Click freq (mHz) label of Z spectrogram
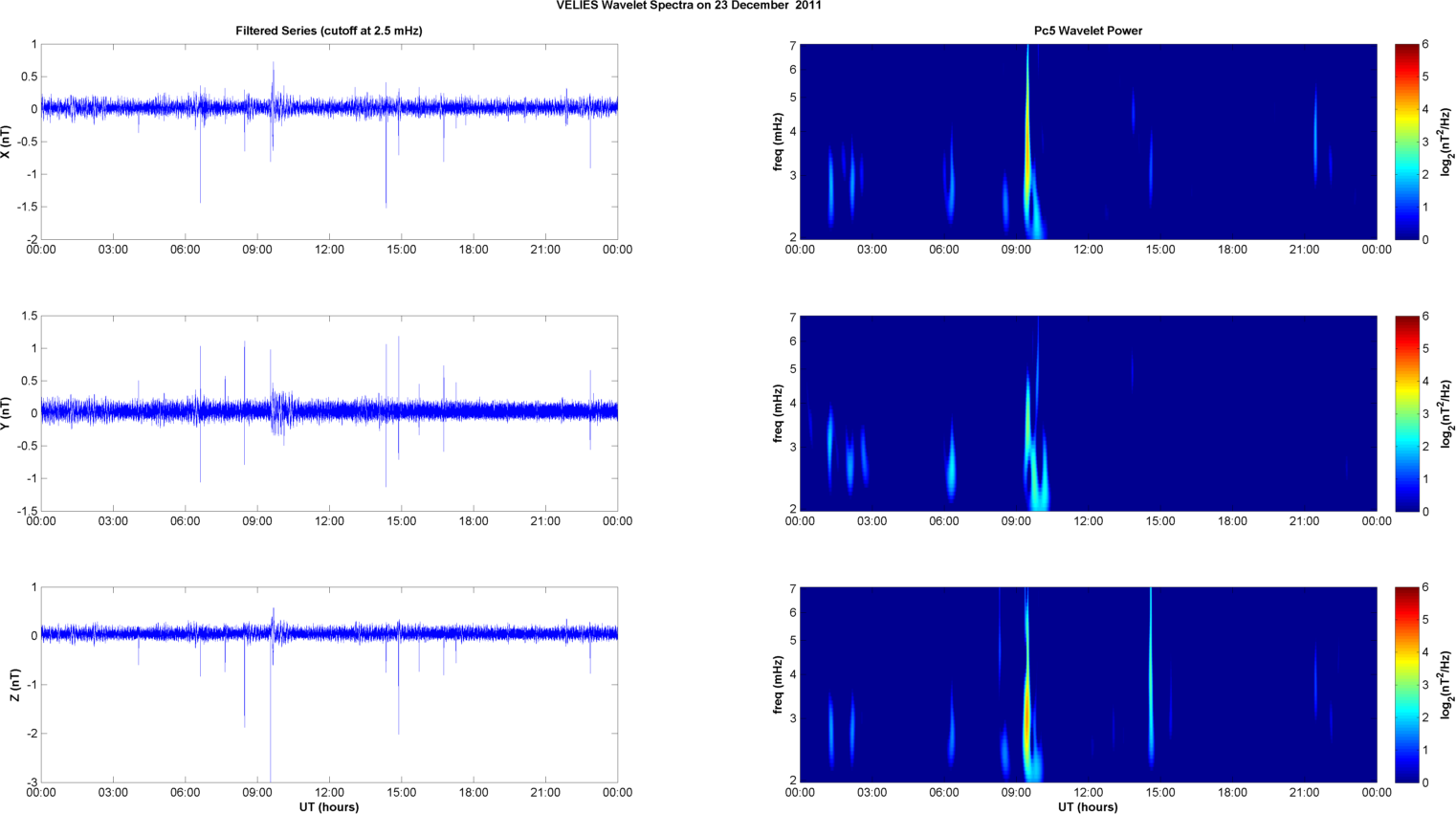The width and height of the screenshot is (1456, 814). tap(779, 685)
